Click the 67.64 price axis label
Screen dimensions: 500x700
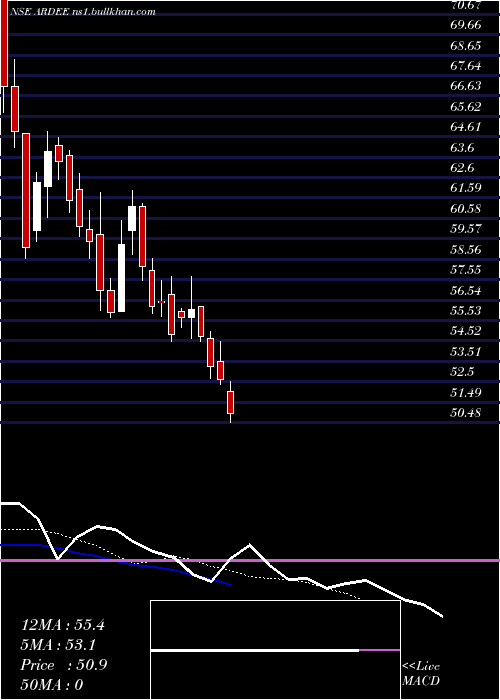[466, 66]
